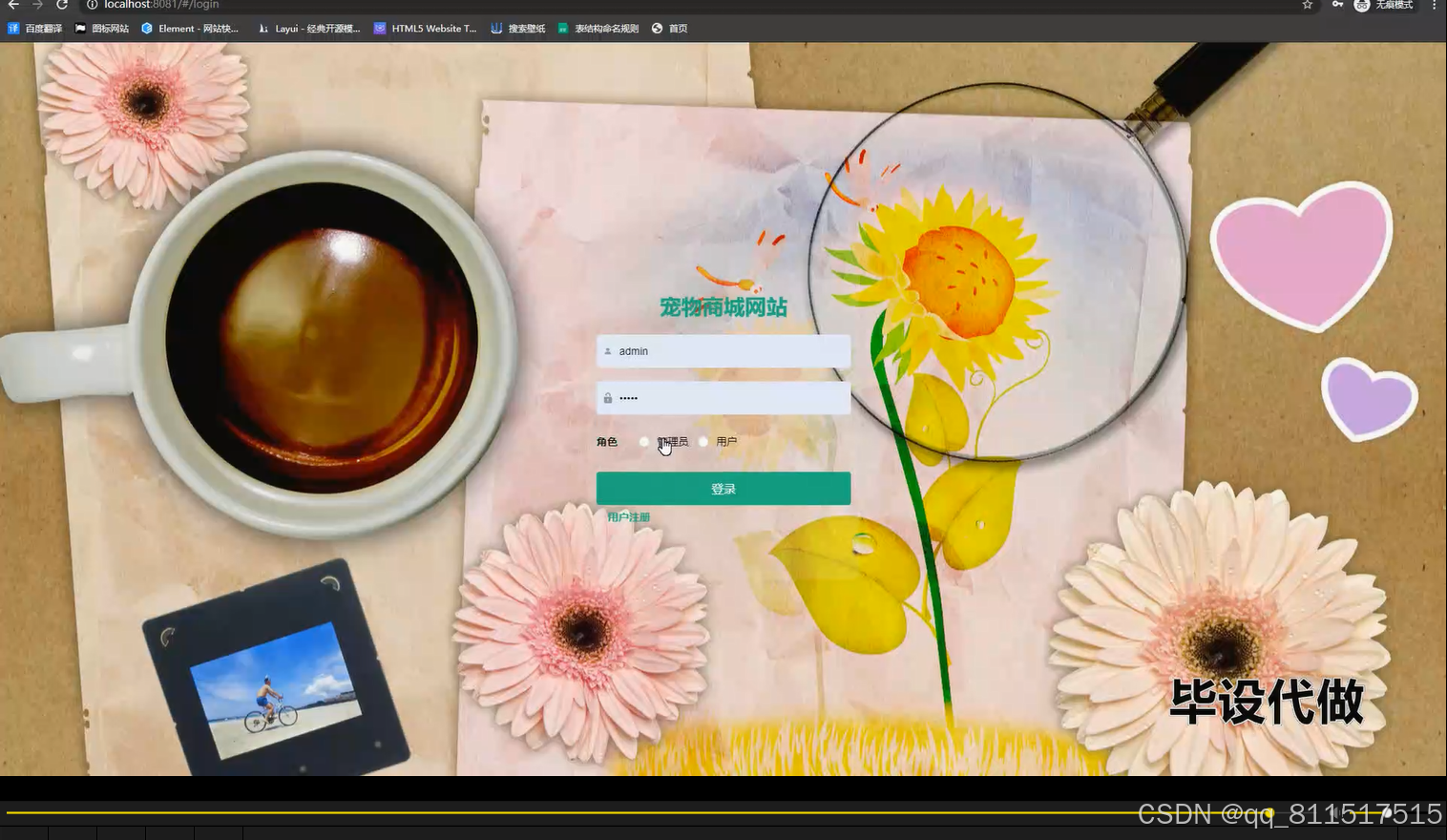The width and height of the screenshot is (1447, 840).
Task: Open the 表结构命名规则 bookmark
Action: click(598, 29)
